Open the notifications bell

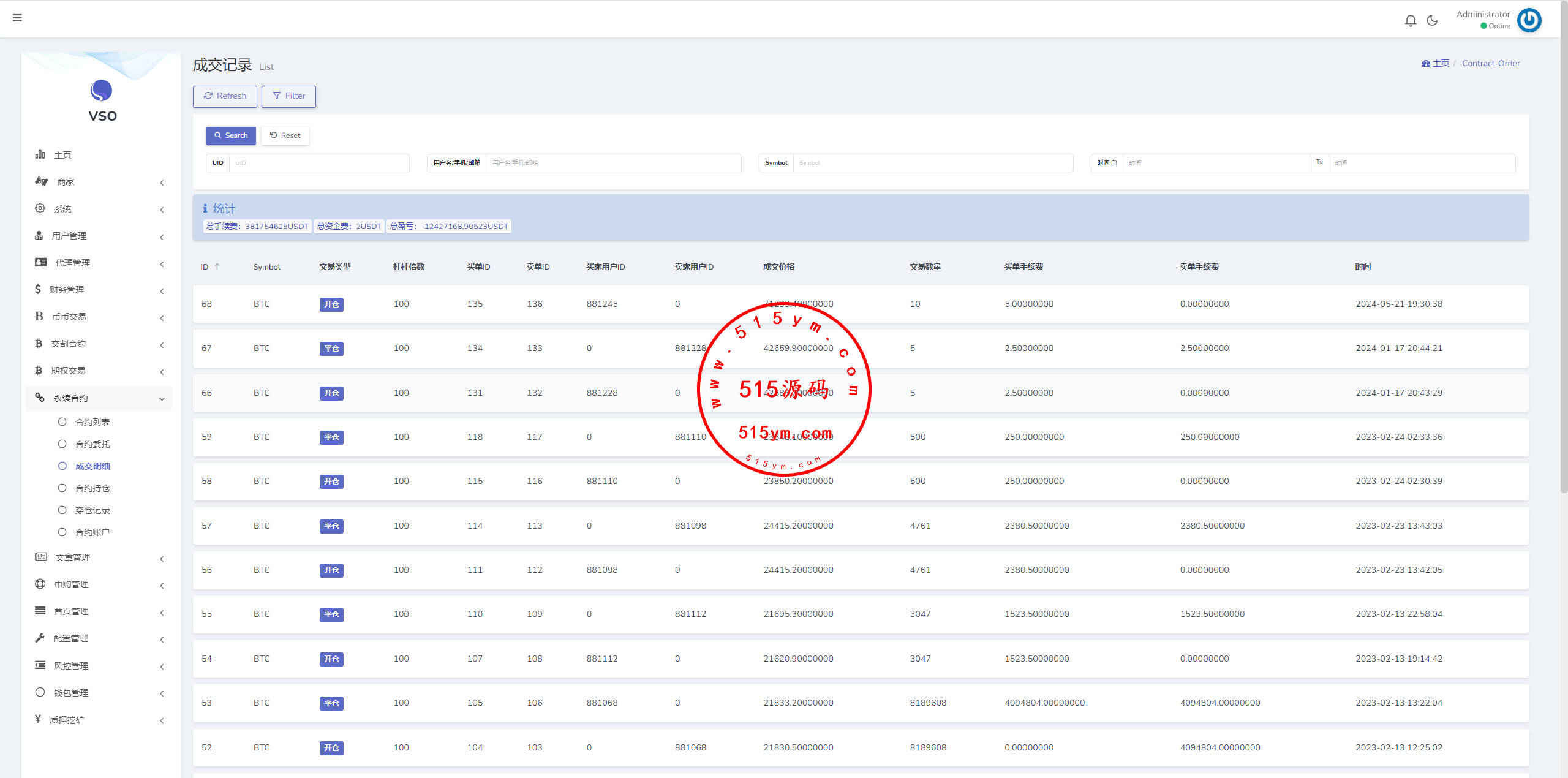[x=1411, y=20]
